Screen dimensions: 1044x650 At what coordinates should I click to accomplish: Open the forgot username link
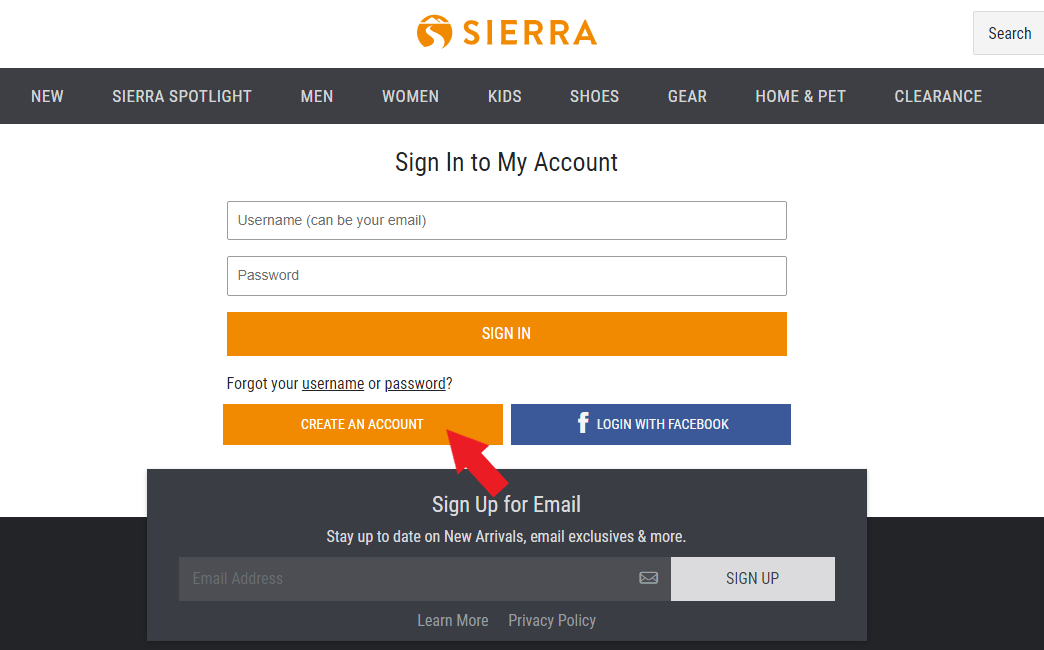click(x=332, y=383)
